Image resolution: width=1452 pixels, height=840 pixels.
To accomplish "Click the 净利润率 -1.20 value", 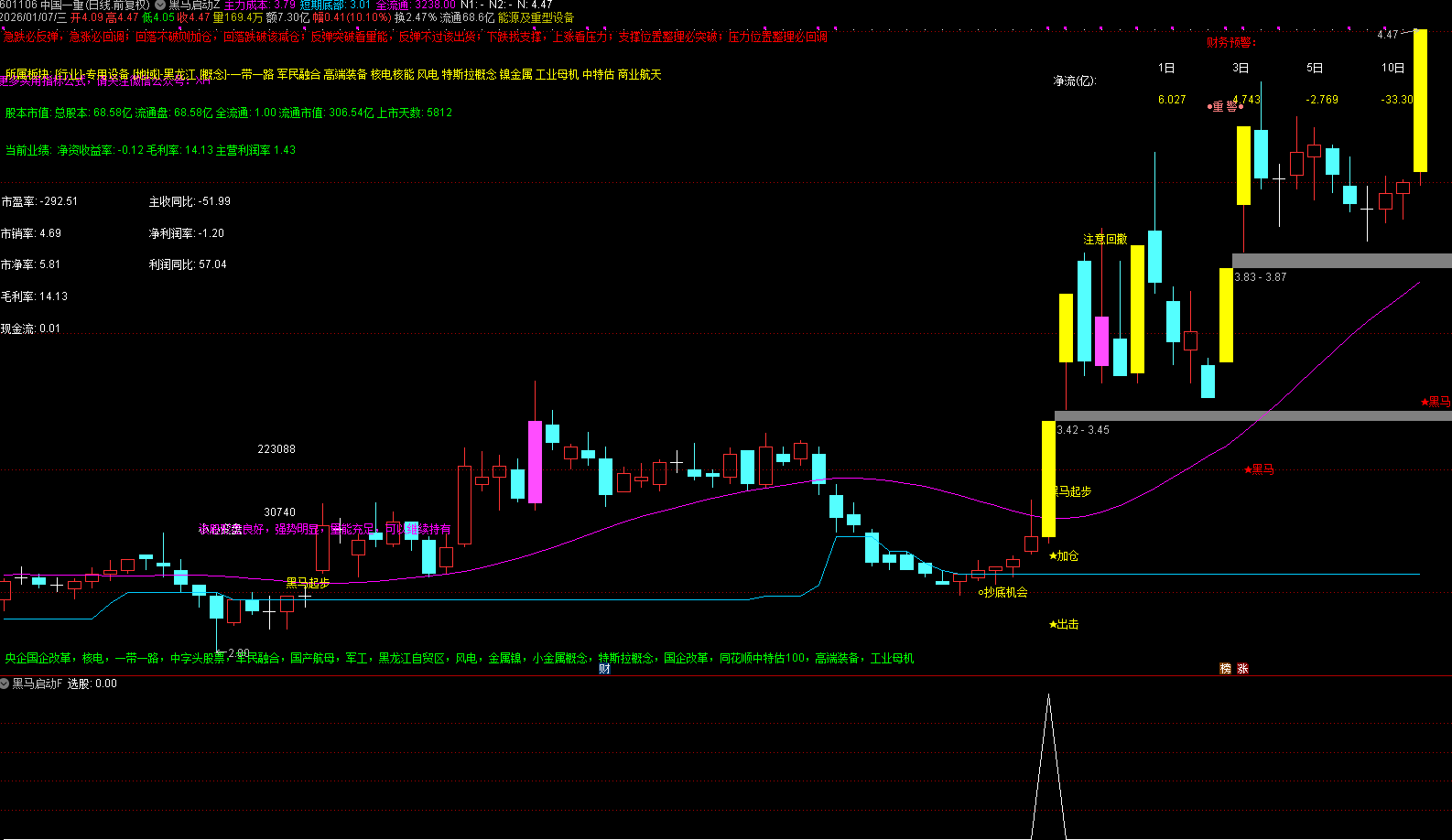I will pyautogui.click(x=187, y=233).
